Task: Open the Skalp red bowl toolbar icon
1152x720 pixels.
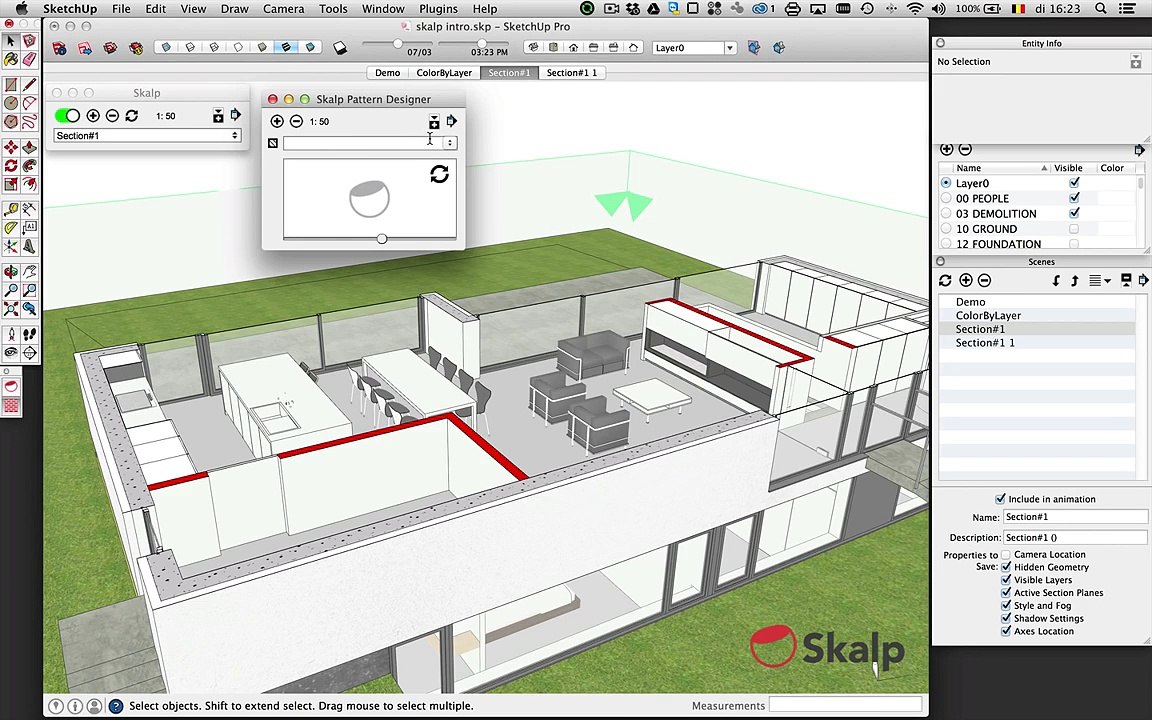Action: 10,386
